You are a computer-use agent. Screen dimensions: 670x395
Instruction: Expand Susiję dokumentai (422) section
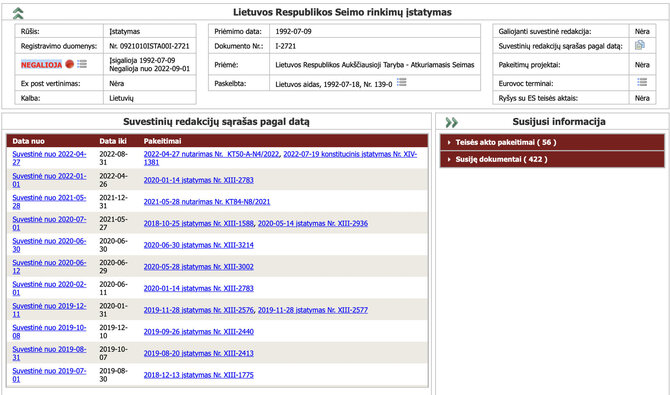[x=552, y=159]
